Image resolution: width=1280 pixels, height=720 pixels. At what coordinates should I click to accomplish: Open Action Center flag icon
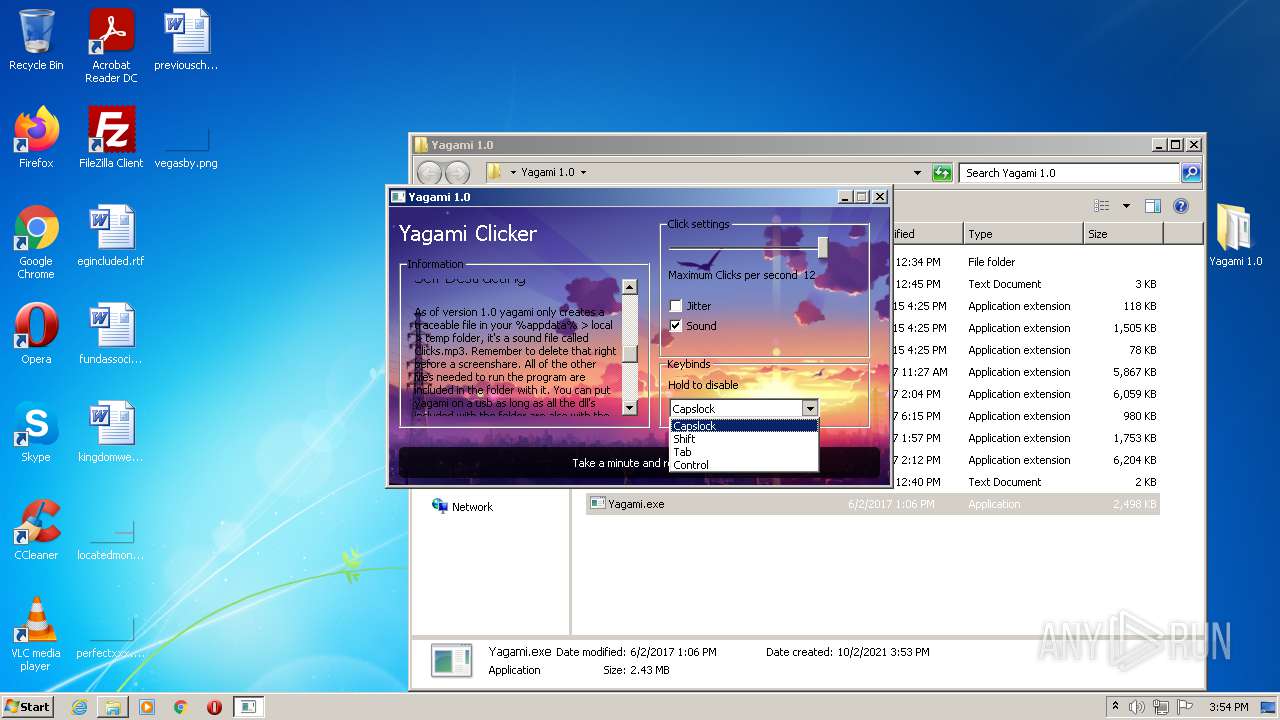coord(1185,707)
